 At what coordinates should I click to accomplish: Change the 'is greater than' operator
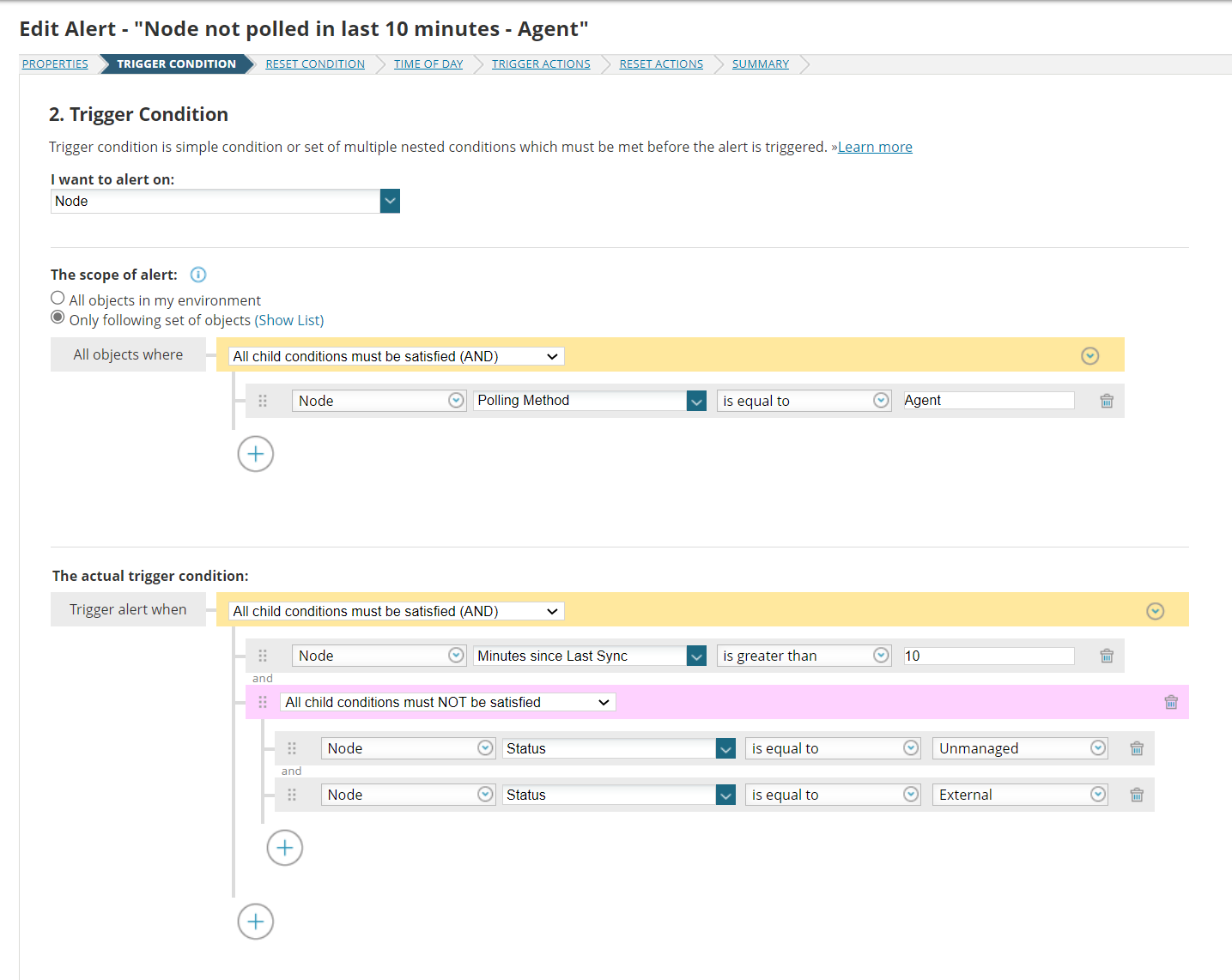[804, 656]
